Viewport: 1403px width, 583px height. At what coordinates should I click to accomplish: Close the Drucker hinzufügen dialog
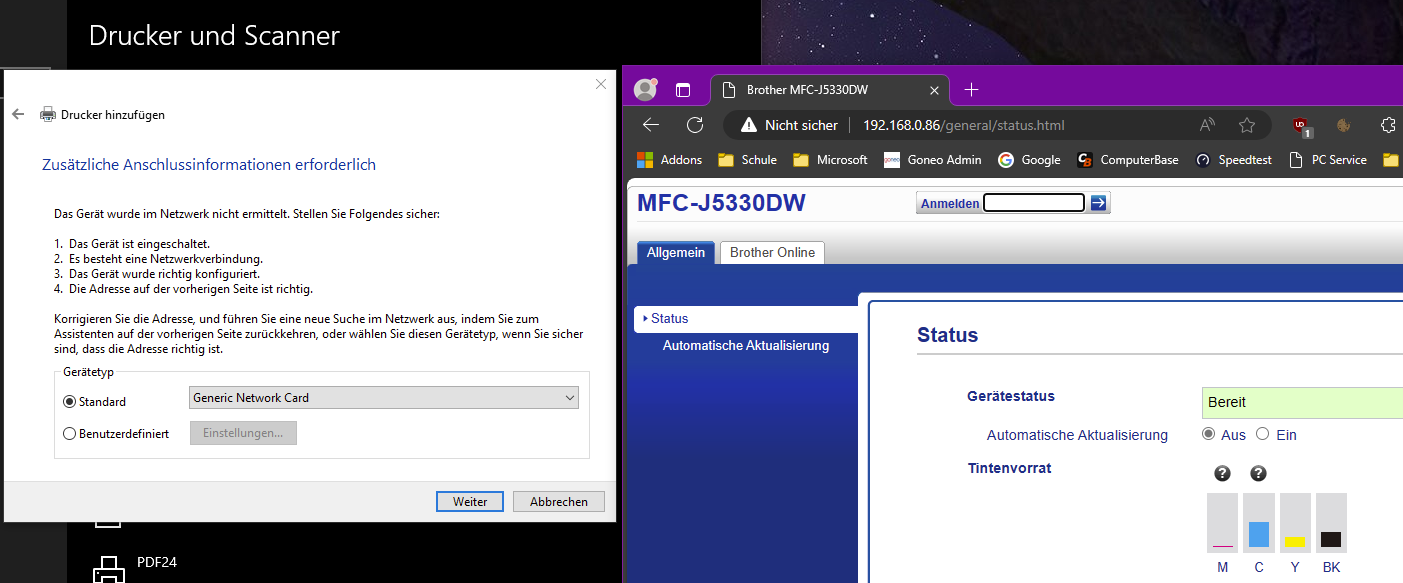[601, 84]
